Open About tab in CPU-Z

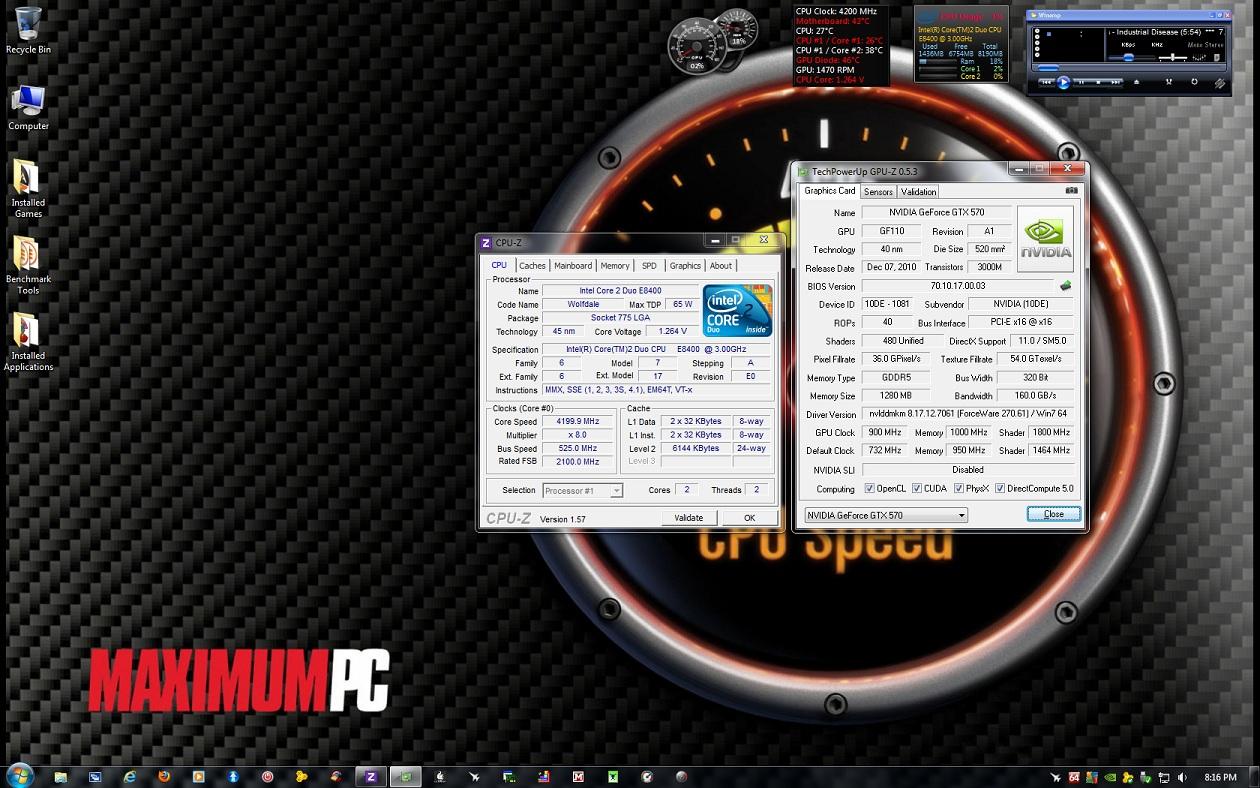point(721,266)
